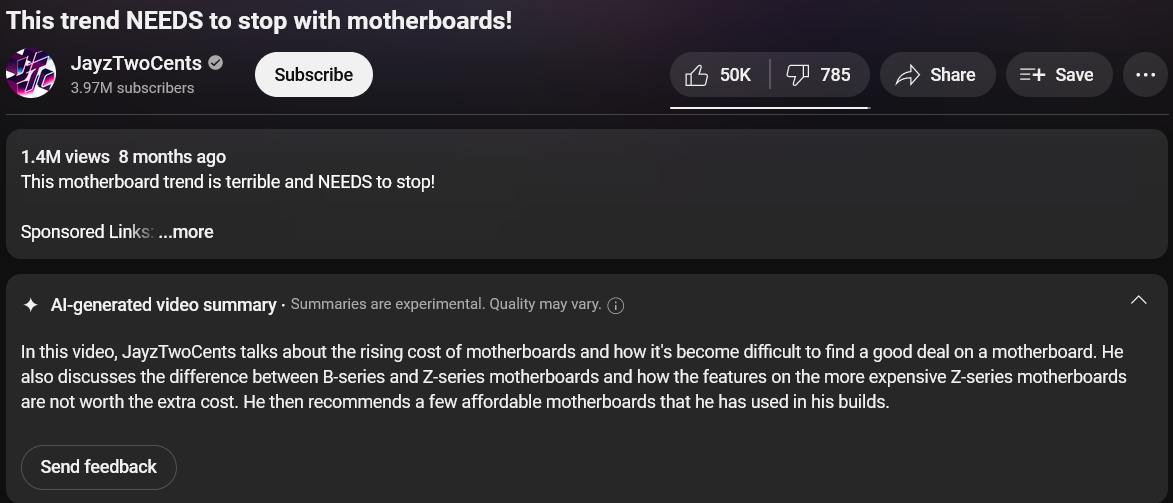The height and width of the screenshot is (503, 1173).
Task: Open the JayzTwoCents channel avatar
Action: coord(31,73)
